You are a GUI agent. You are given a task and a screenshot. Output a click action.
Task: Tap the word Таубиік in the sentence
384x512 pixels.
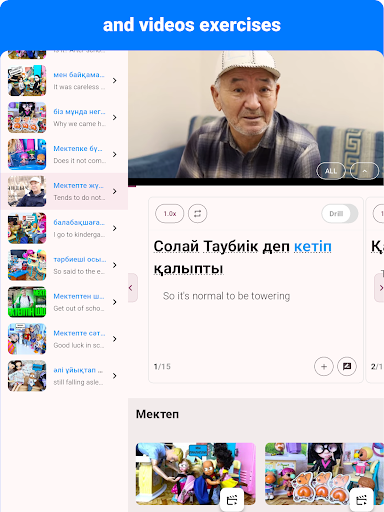pyautogui.click(x=231, y=247)
